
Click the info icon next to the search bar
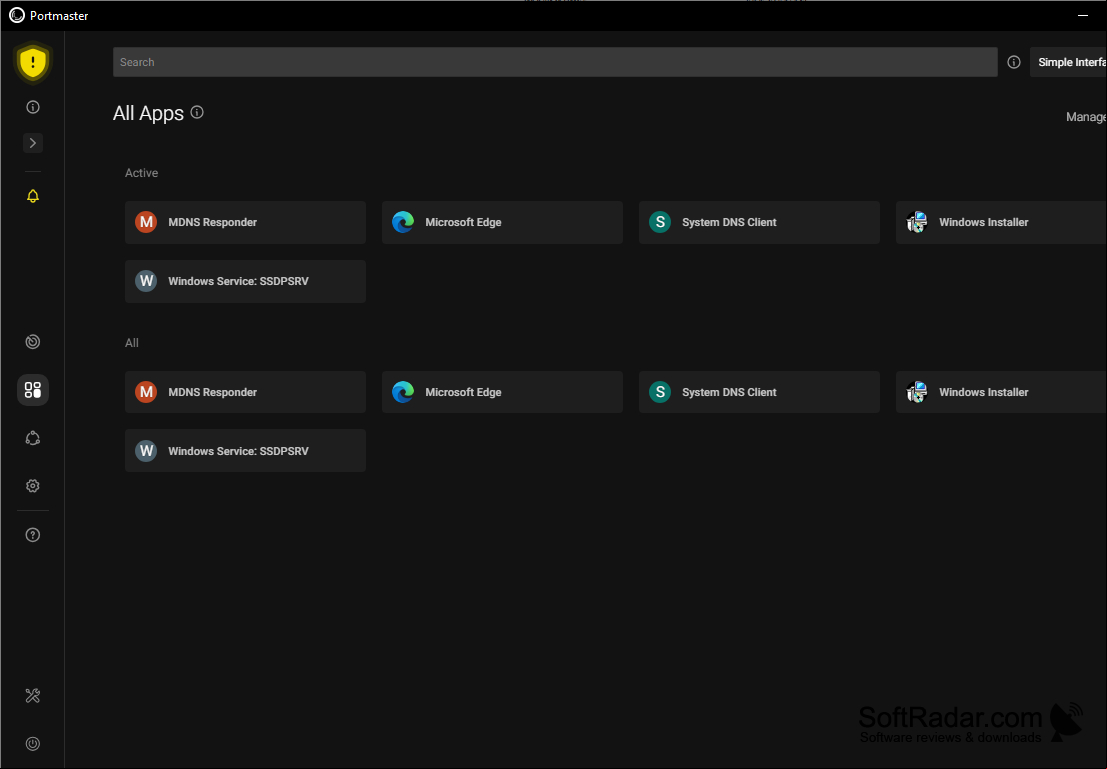pos(1014,62)
